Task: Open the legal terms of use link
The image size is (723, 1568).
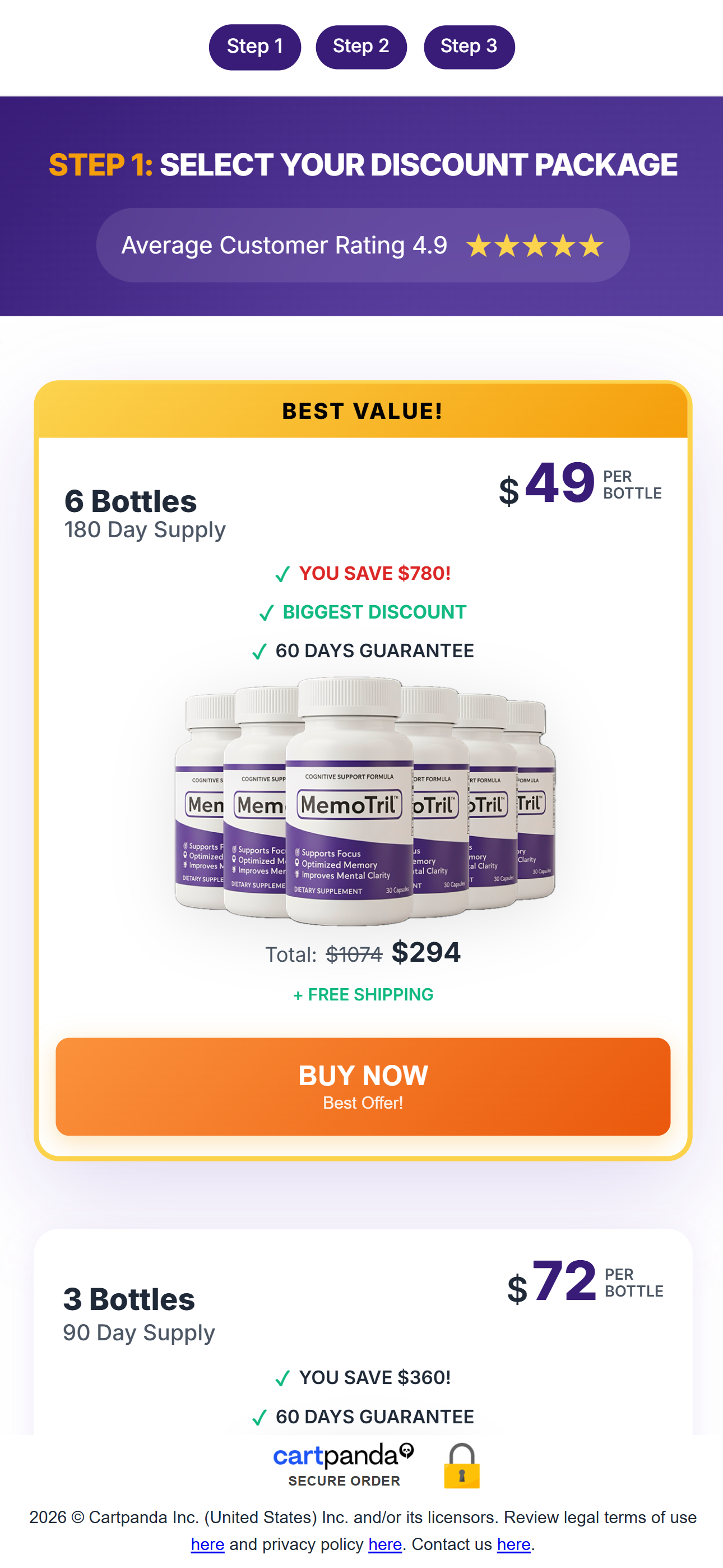Action: [207, 1544]
